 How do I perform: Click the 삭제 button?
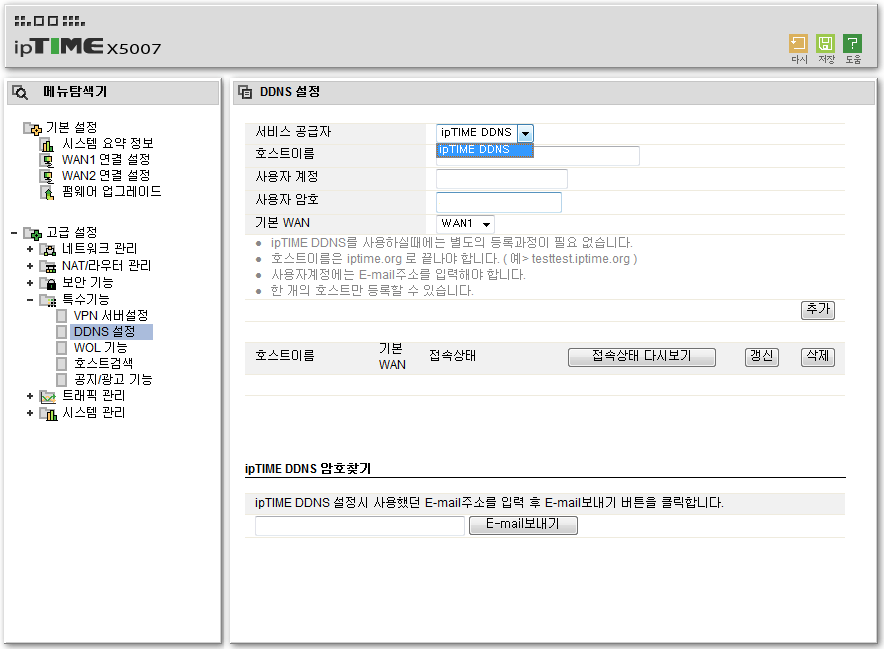[x=817, y=356]
